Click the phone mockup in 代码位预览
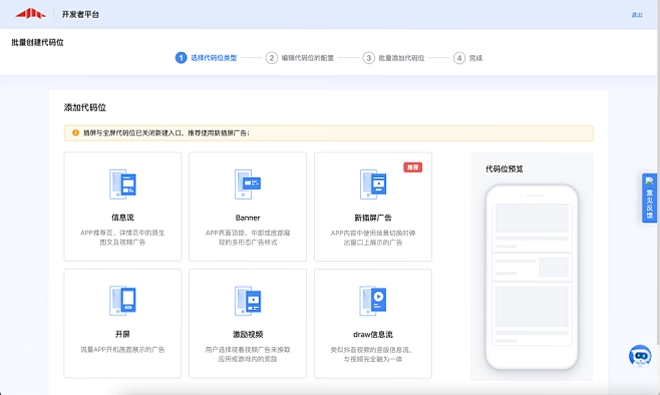 pos(532,277)
